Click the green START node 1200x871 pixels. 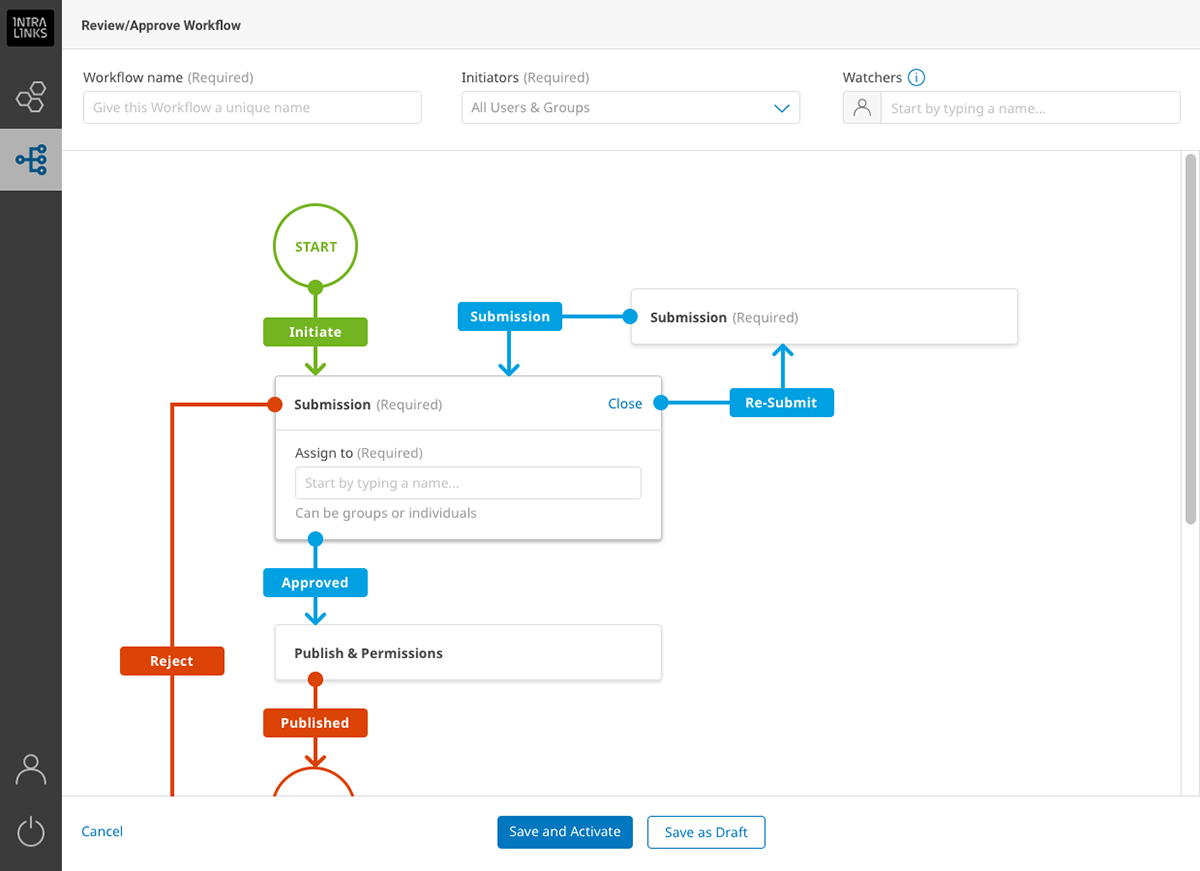315,245
